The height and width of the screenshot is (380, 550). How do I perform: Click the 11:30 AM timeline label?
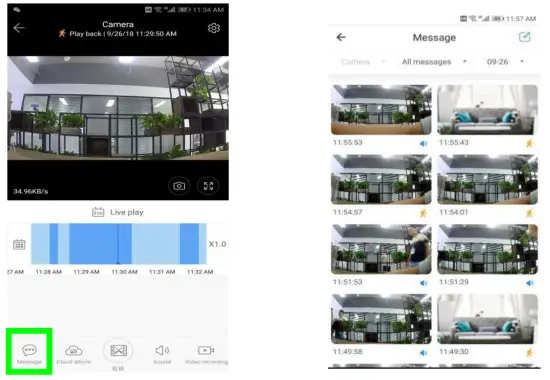pyautogui.click(x=124, y=272)
